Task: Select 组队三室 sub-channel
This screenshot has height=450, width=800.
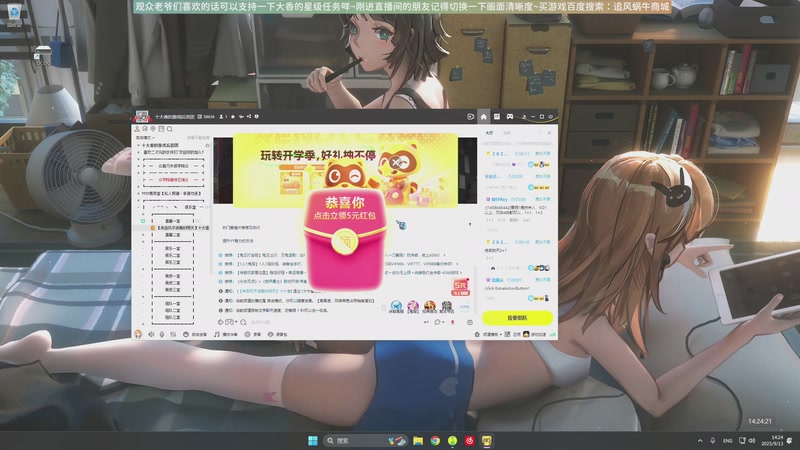Action: [172, 317]
